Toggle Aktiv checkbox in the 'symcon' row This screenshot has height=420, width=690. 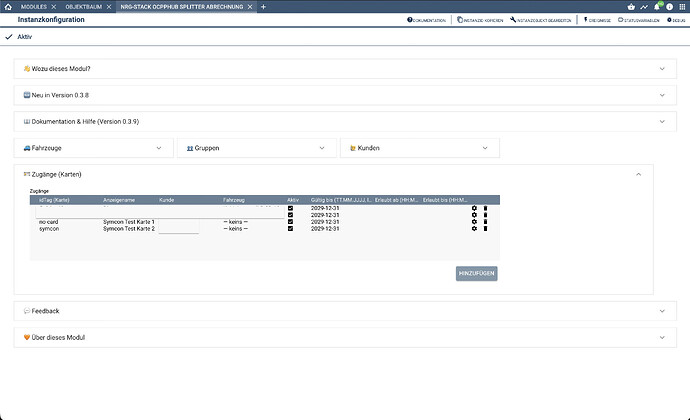click(x=290, y=228)
